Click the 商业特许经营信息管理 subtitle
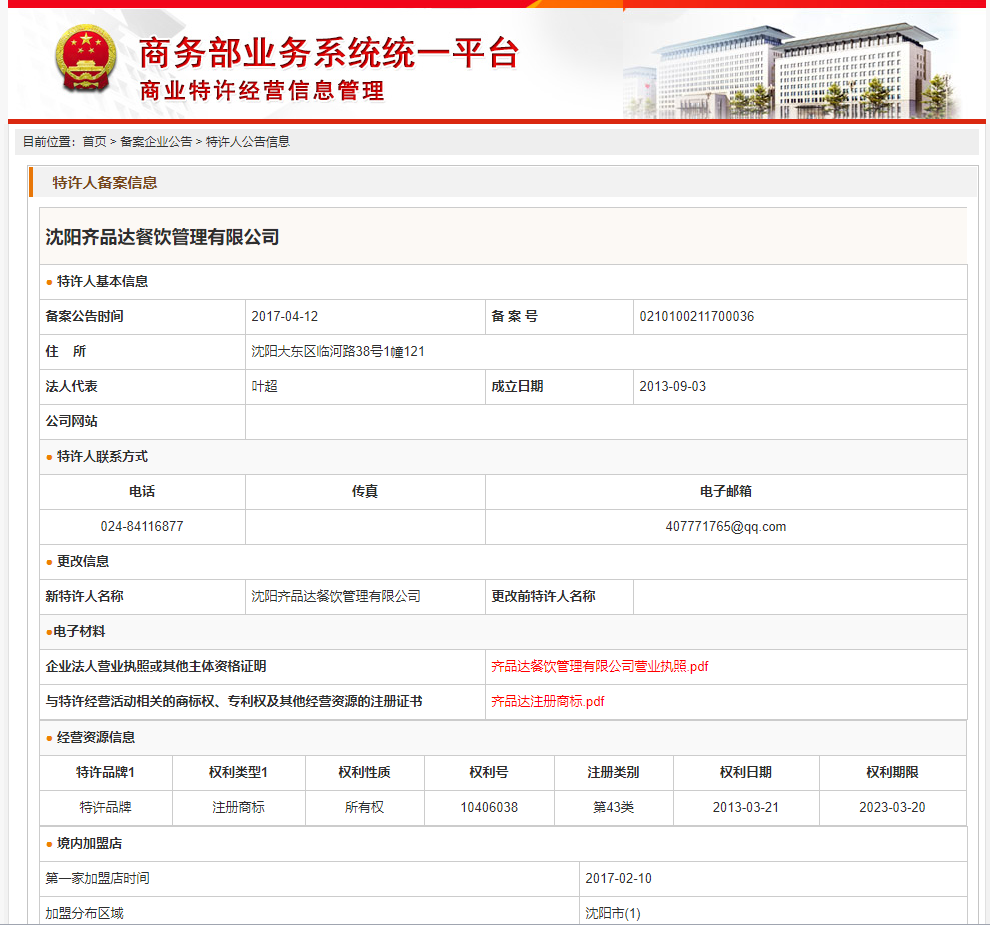990x925 pixels. pyautogui.click(x=261, y=90)
